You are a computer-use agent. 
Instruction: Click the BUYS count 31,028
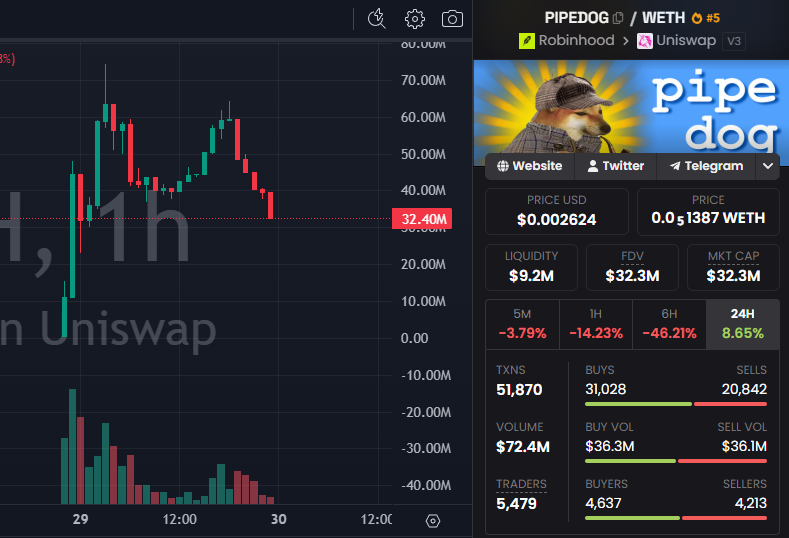pyautogui.click(x=605, y=389)
